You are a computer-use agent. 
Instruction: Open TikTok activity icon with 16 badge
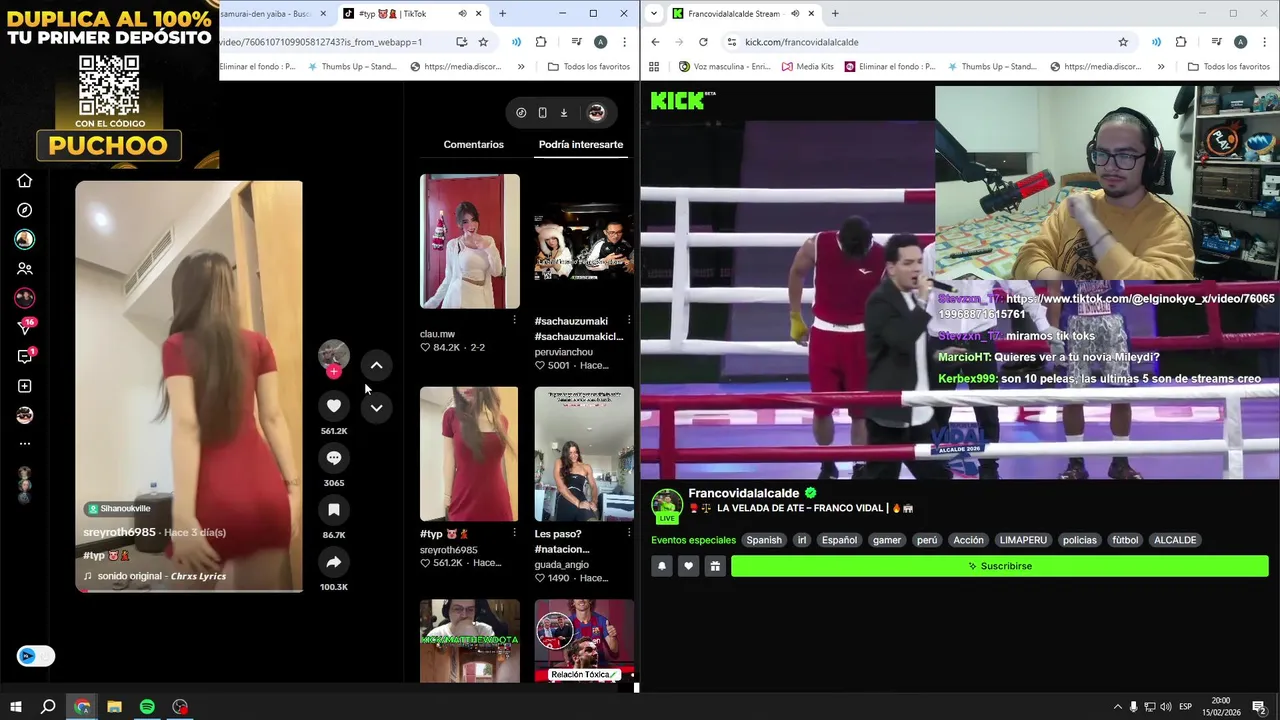pyautogui.click(x=25, y=327)
